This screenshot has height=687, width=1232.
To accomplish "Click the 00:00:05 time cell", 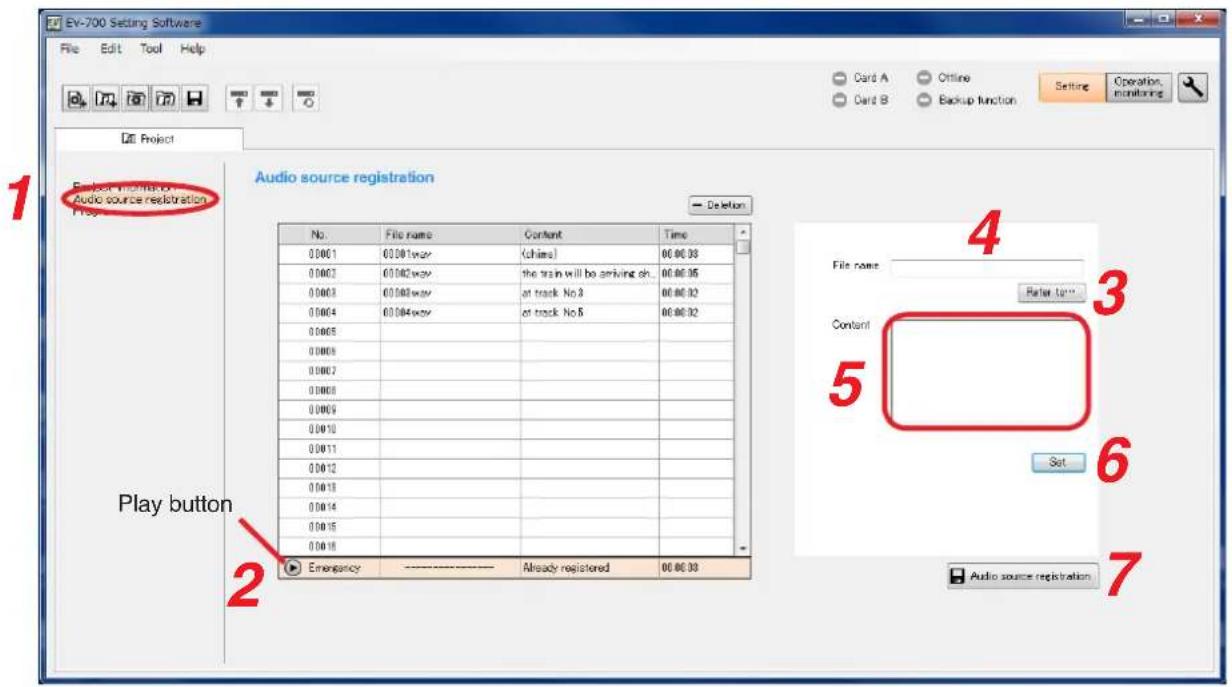I will (697, 273).
